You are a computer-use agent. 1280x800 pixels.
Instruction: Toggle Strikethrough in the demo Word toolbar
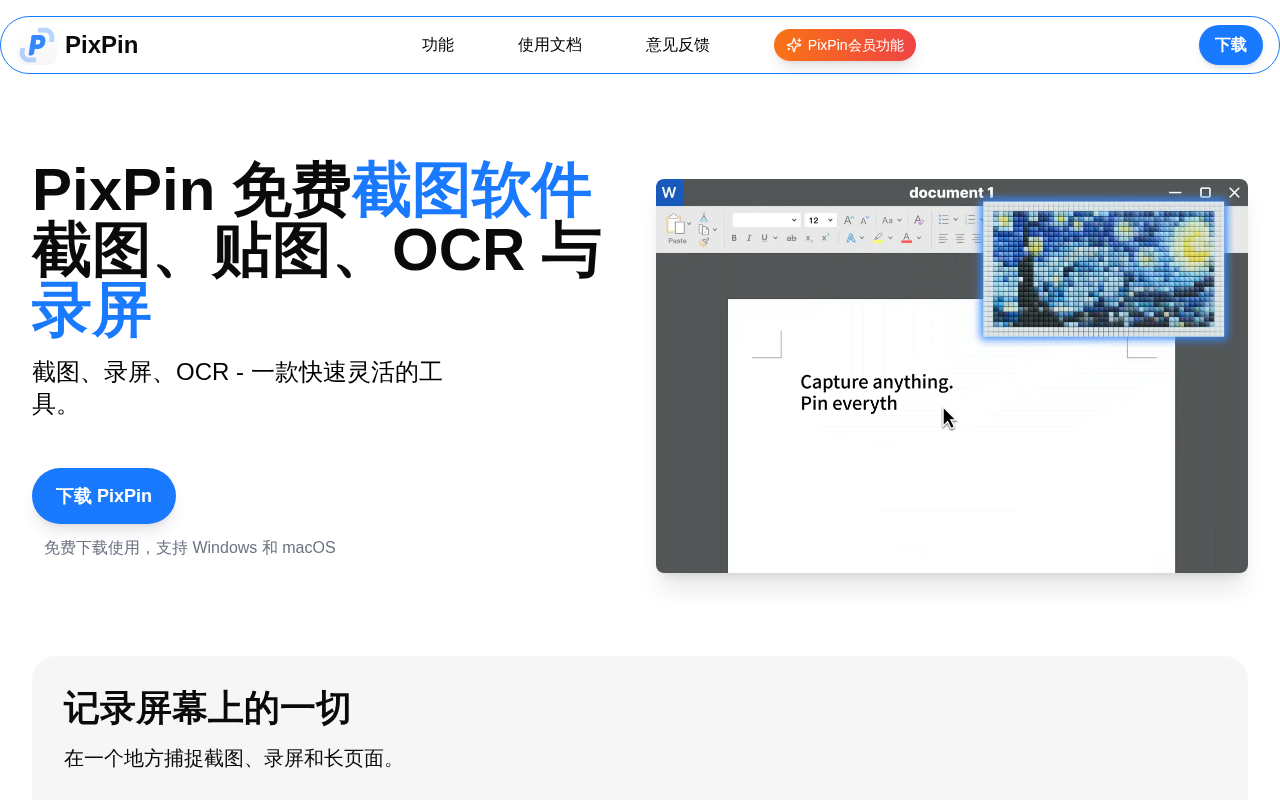[791, 238]
